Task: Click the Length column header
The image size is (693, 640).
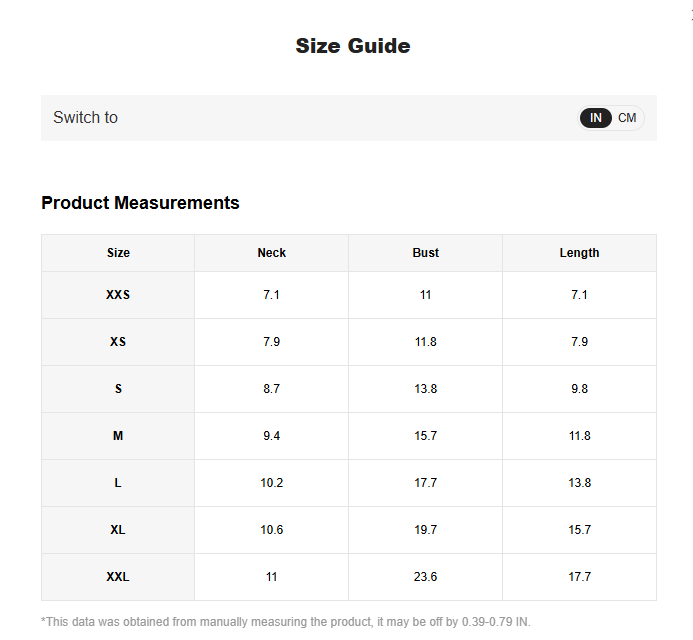Action: click(x=579, y=253)
